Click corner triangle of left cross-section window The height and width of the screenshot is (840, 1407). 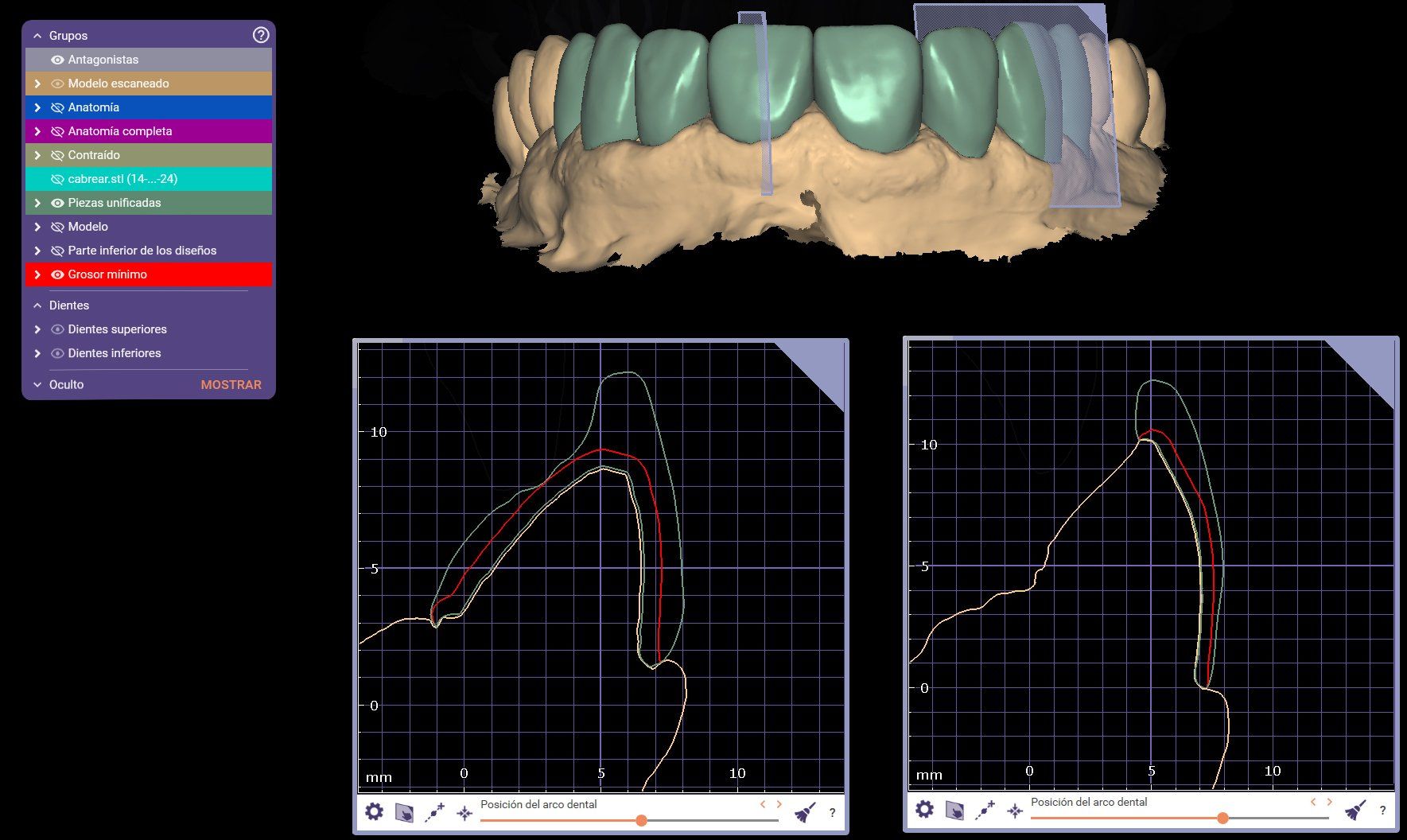click(x=822, y=364)
